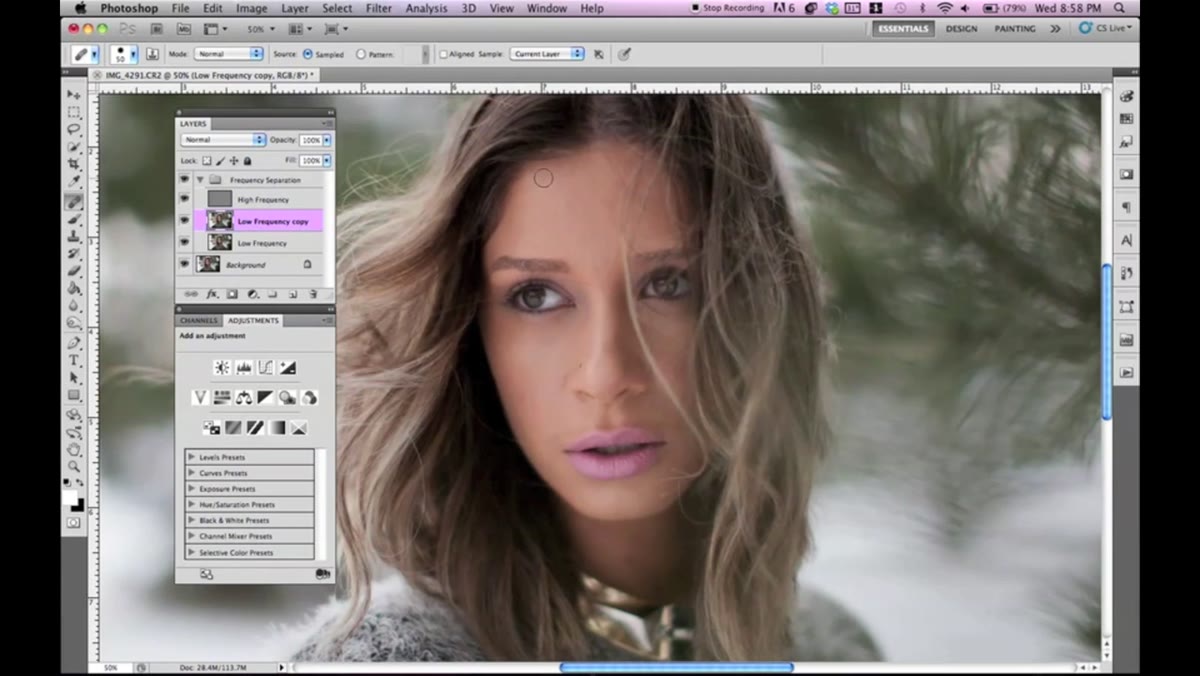Select the Clone Stamp tool
The image size is (1200, 676).
pyautogui.click(x=74, y=236)
